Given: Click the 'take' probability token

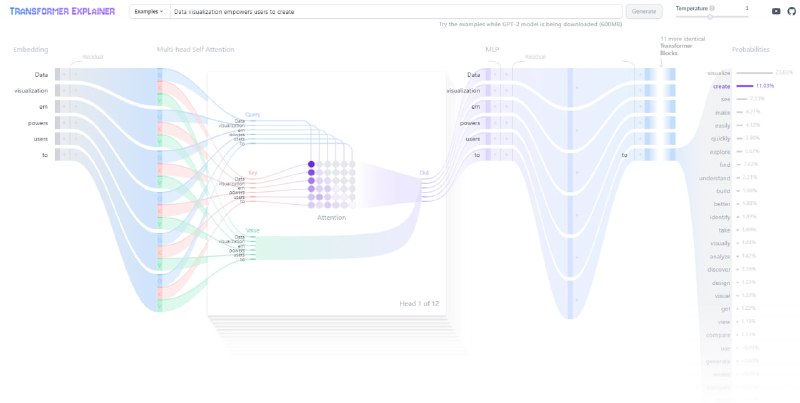Looking at the screenshot, I should tap(724, 231).
